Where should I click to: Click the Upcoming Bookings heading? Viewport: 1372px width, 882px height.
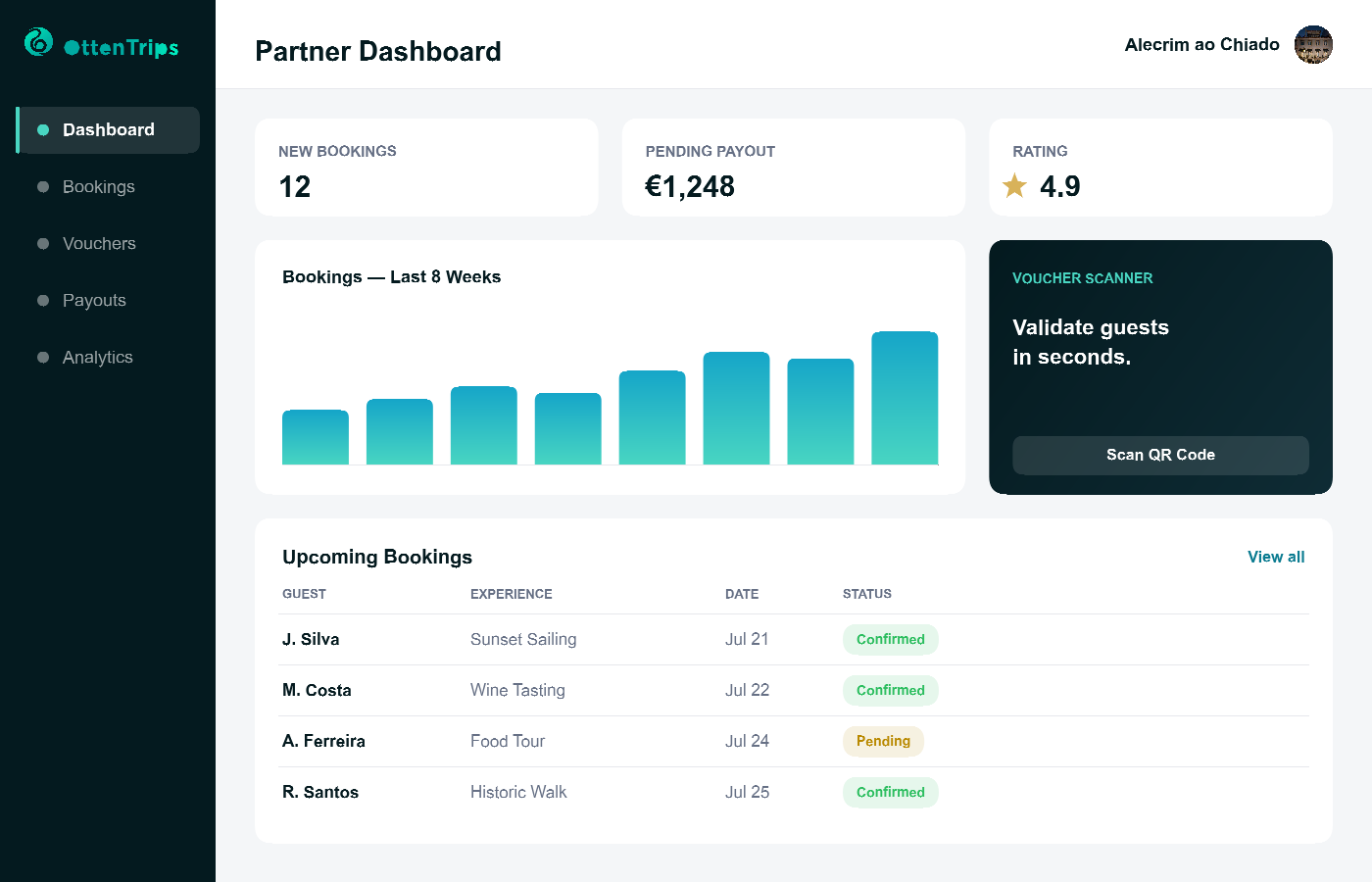point(377,557)
